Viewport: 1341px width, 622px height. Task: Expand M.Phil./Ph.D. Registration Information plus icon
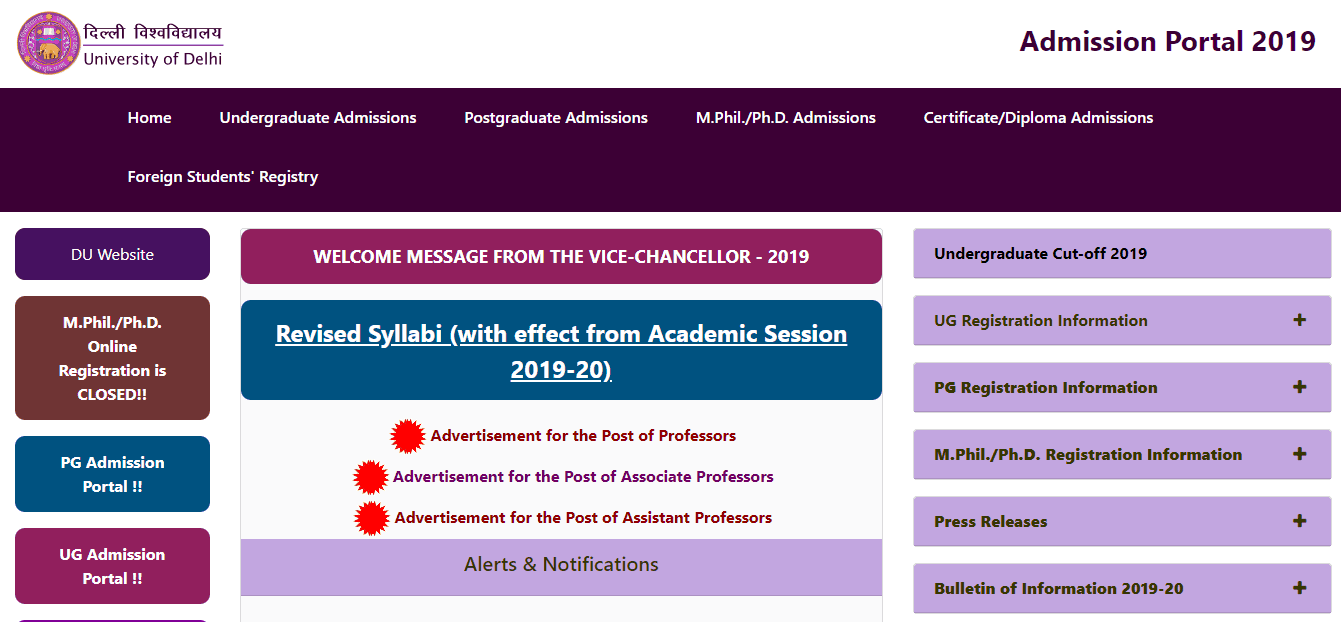coord(1299,454)
